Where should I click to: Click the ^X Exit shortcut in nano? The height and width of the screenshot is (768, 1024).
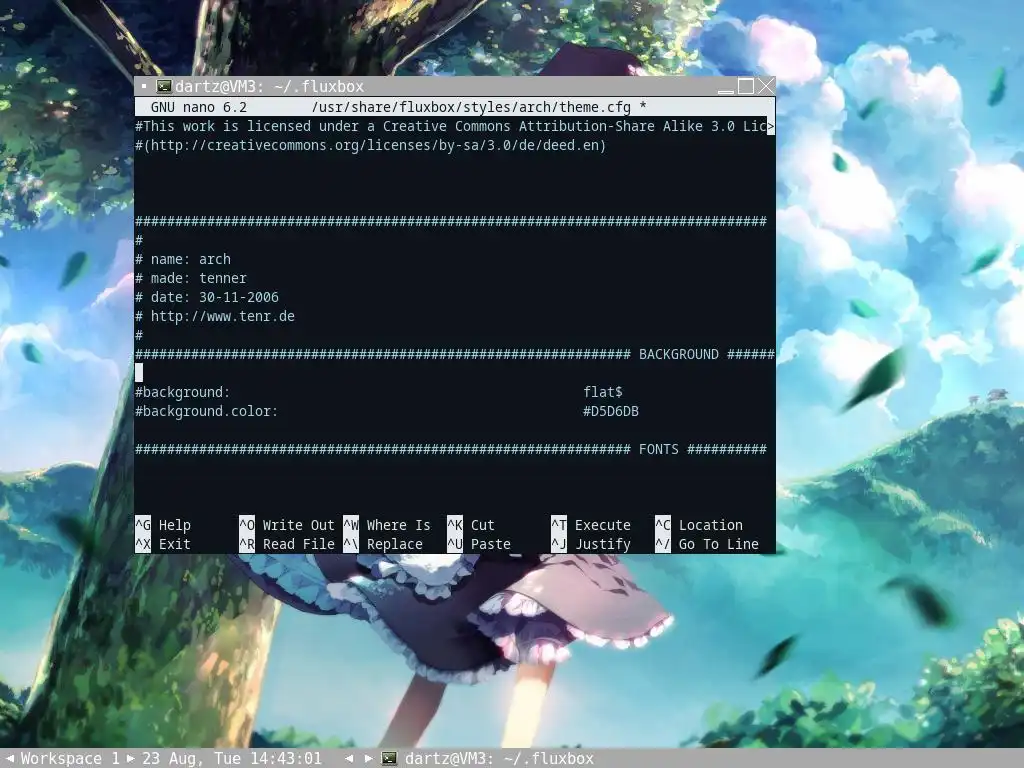(163, 544)
